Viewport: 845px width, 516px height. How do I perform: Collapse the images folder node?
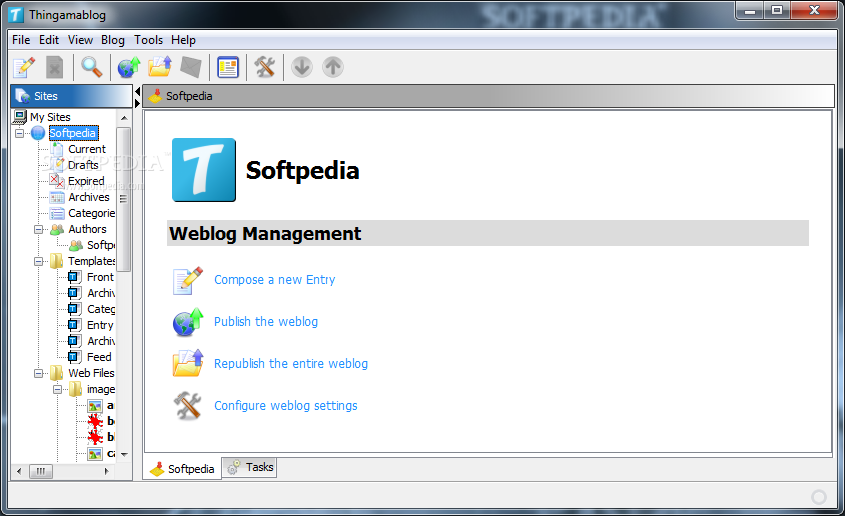[57, 389]
